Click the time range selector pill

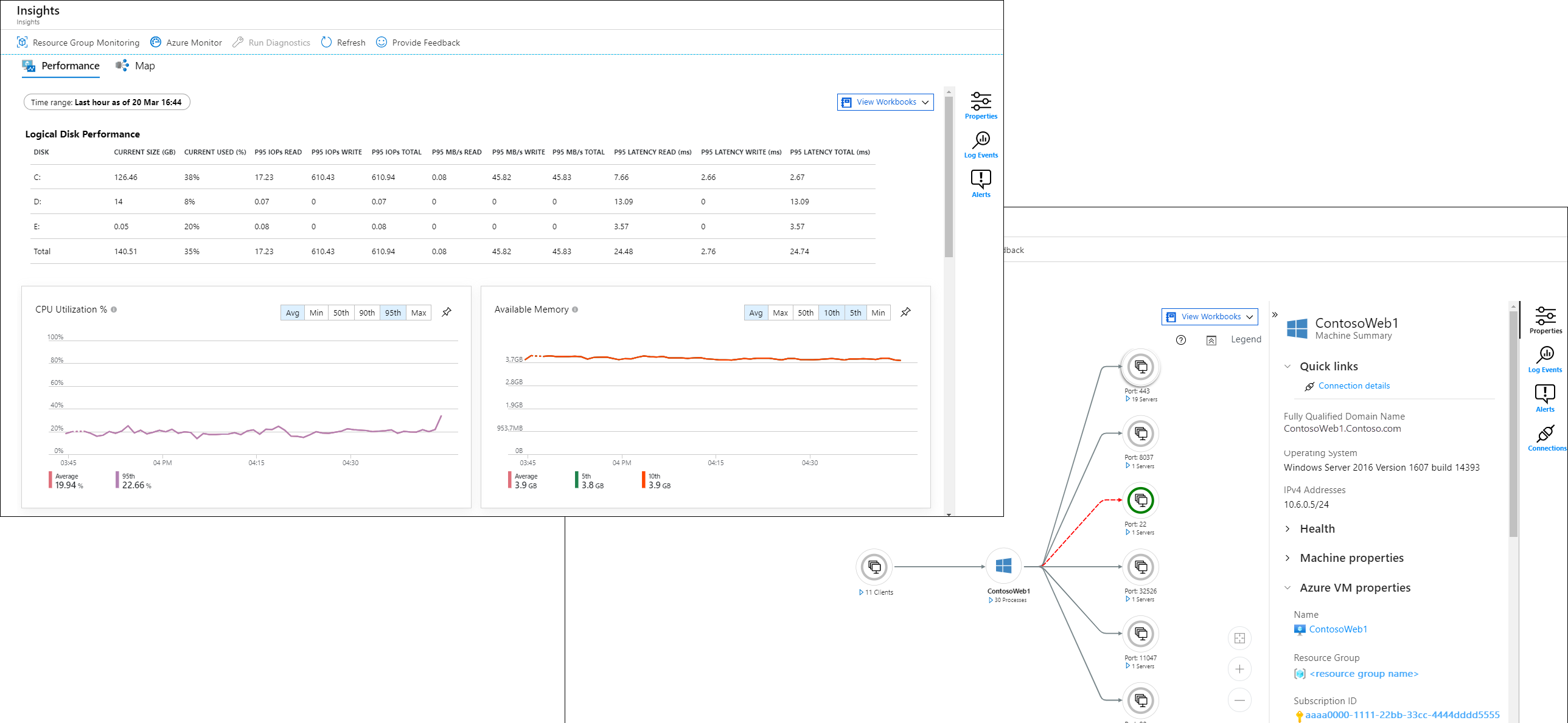tap(106, 102)
